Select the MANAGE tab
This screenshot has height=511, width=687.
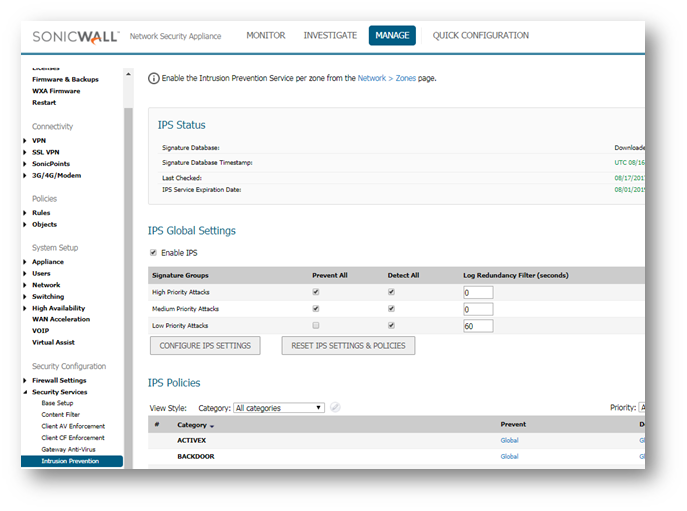pos(392,35)
